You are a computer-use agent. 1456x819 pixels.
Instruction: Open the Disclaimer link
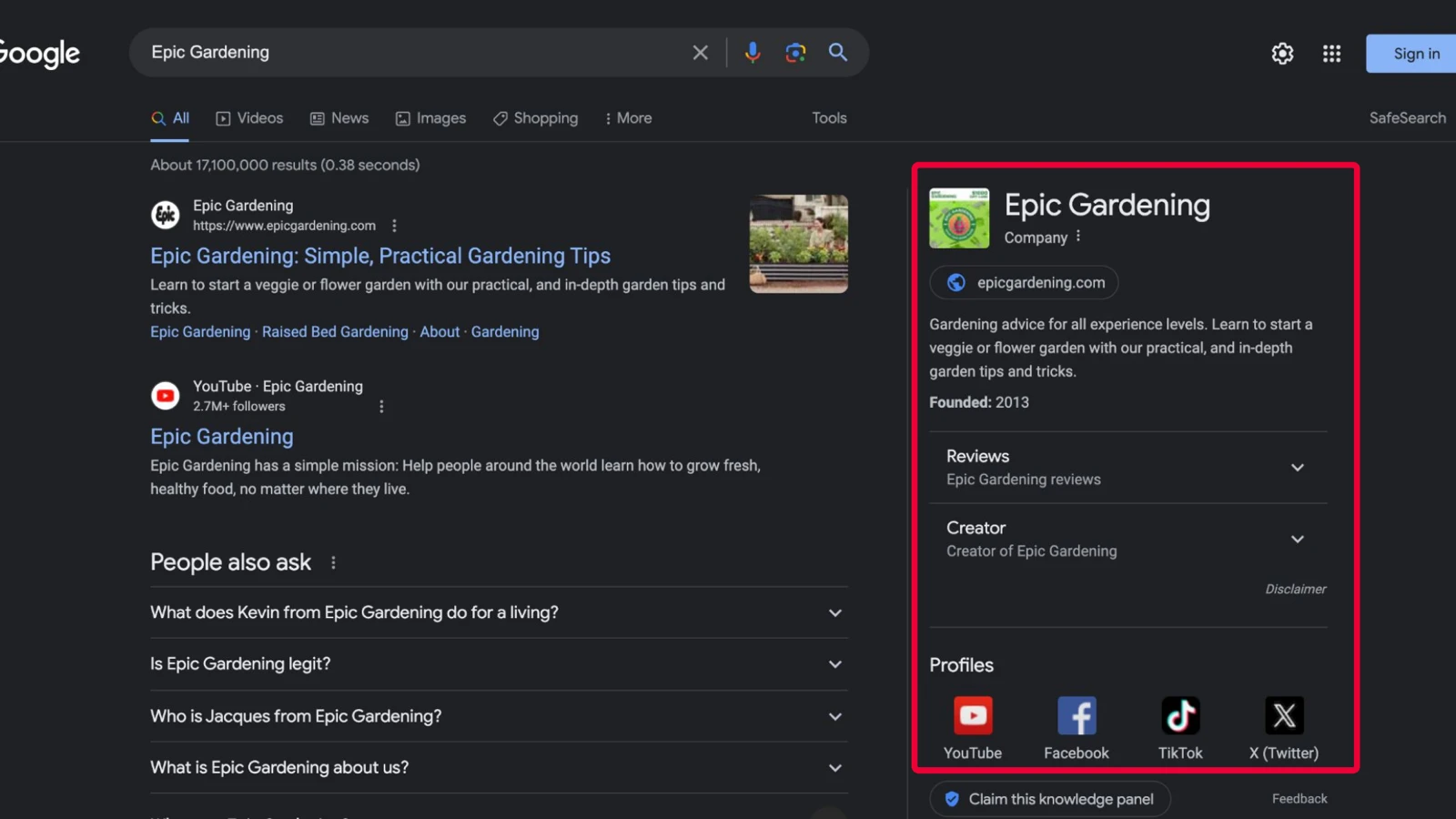point(1296,589)
